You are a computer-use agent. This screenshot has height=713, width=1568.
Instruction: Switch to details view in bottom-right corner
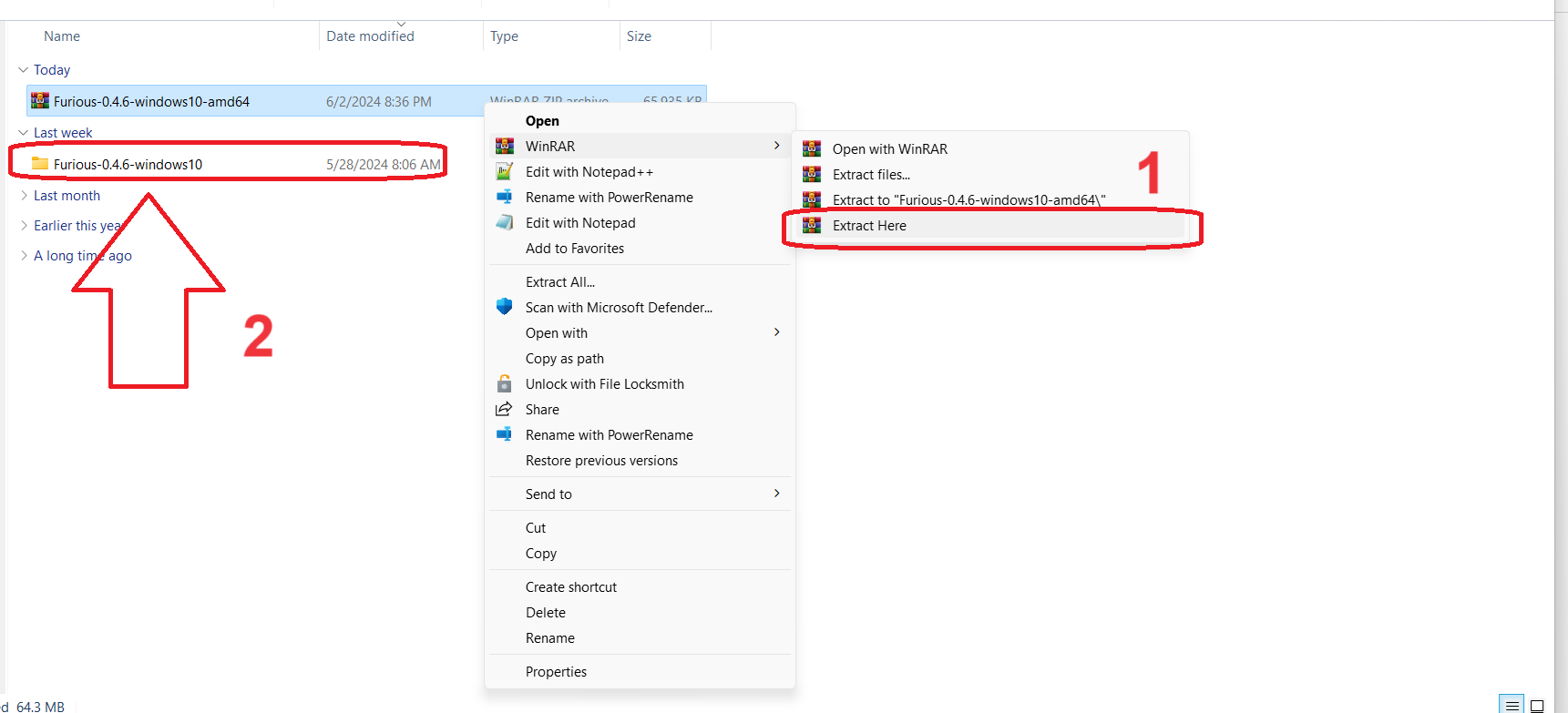1512,706
